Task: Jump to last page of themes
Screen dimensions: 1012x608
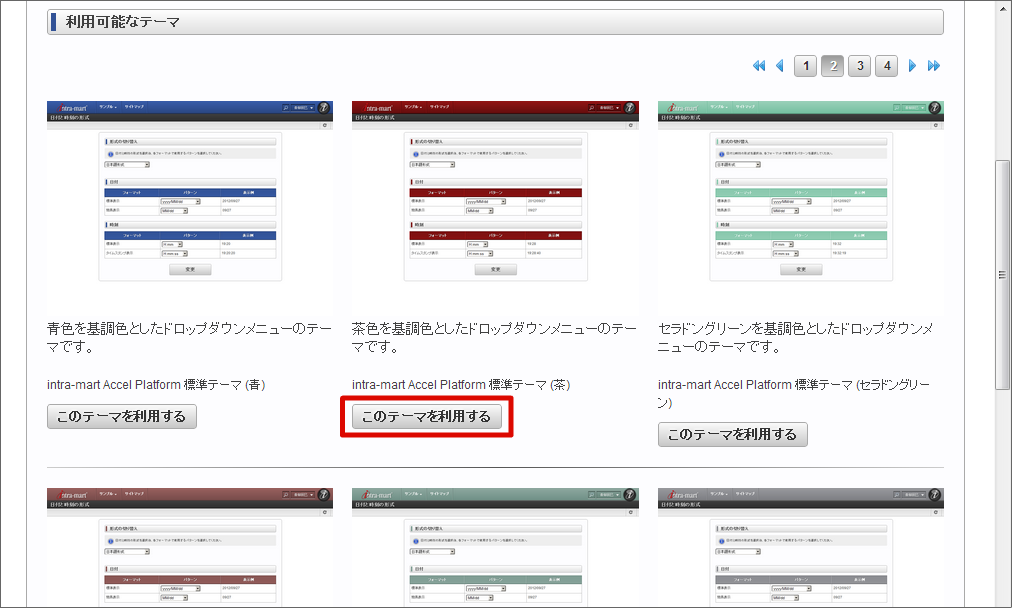Action: coord(933,66)
